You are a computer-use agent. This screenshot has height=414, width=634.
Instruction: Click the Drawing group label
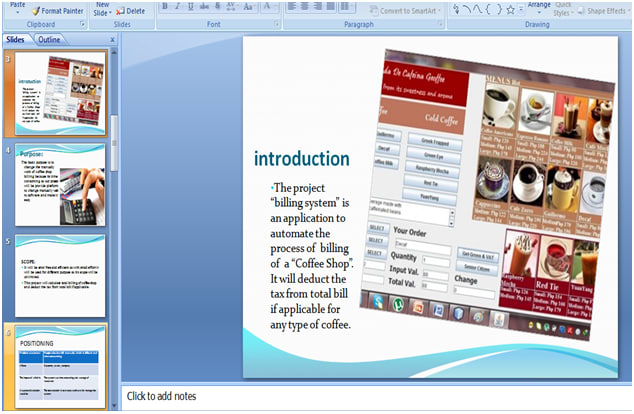[537, 25]
